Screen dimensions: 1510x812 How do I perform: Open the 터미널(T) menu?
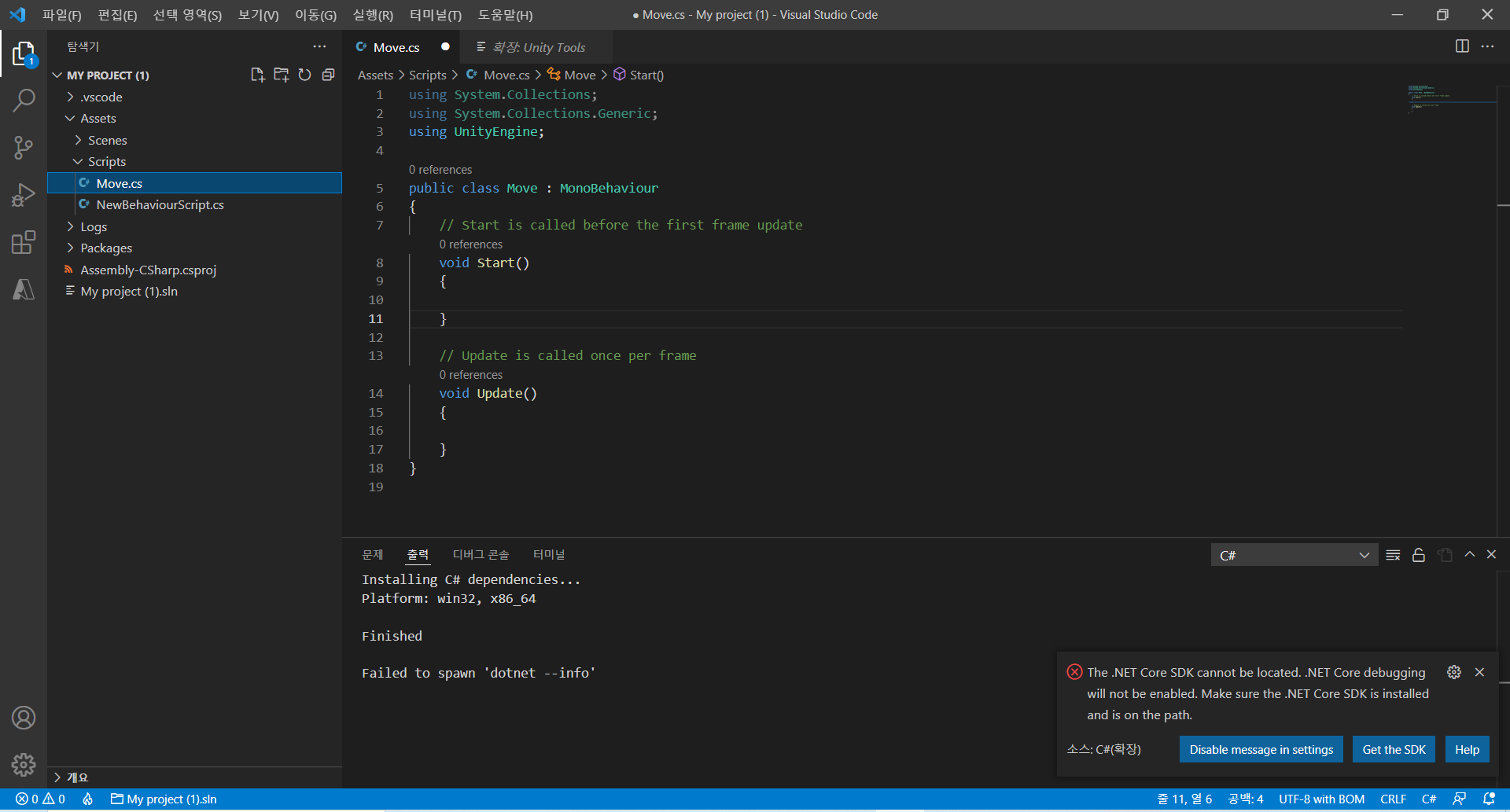(x=435, y=15)
